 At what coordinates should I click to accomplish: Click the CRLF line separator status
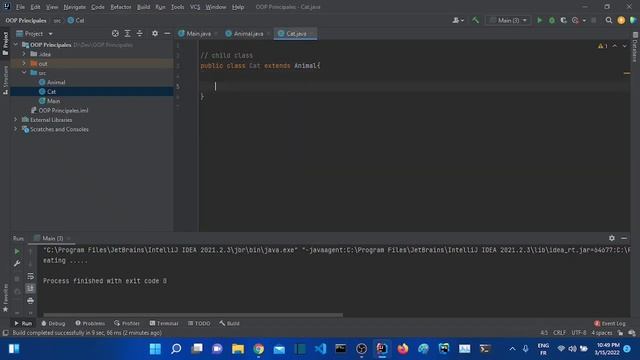[x=559, y=333]
